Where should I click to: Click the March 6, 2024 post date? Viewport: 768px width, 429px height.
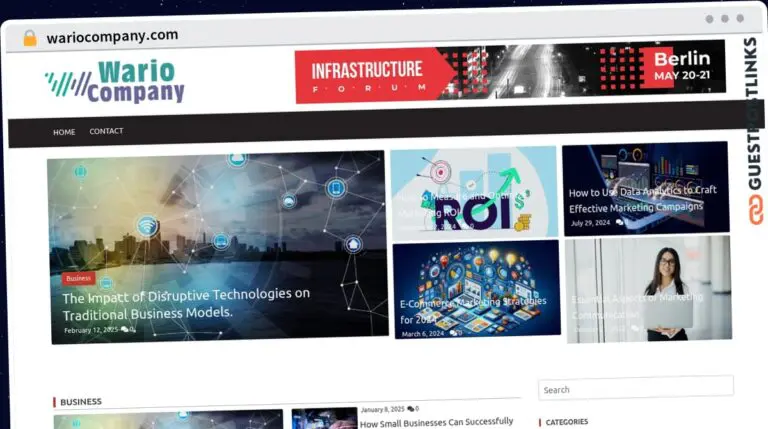[x=423, y=334]
